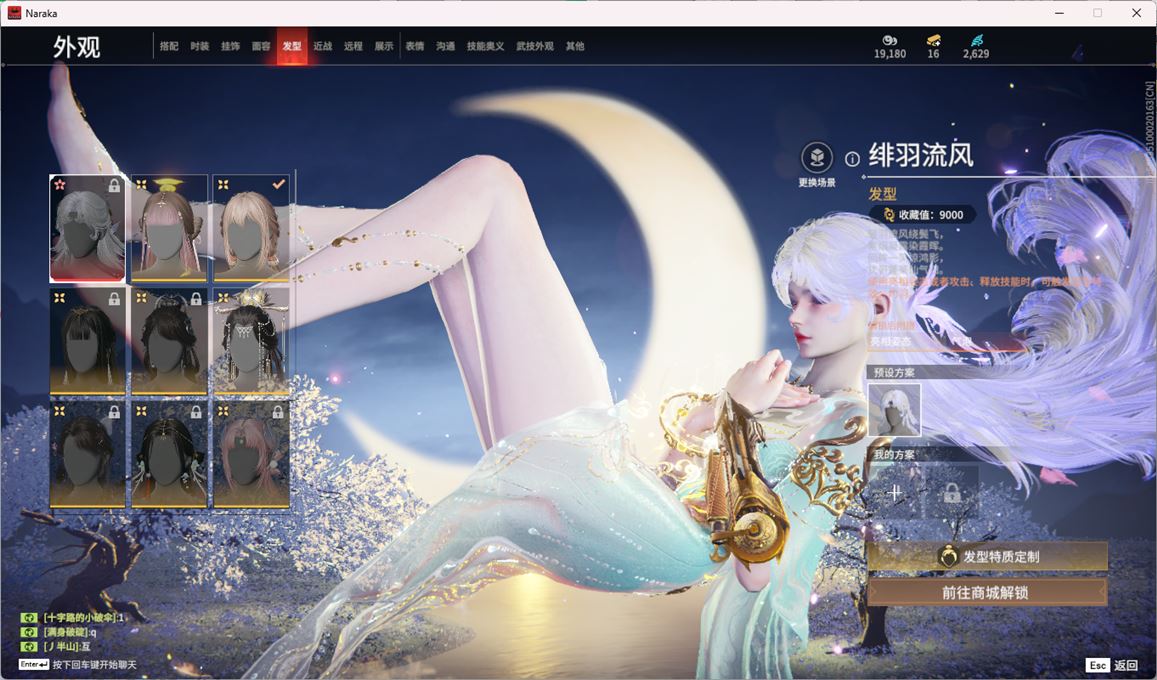This screenshot has height=680, width=1157.
Task: Open the 挂饰 tab
Action: tap(230, 46)
